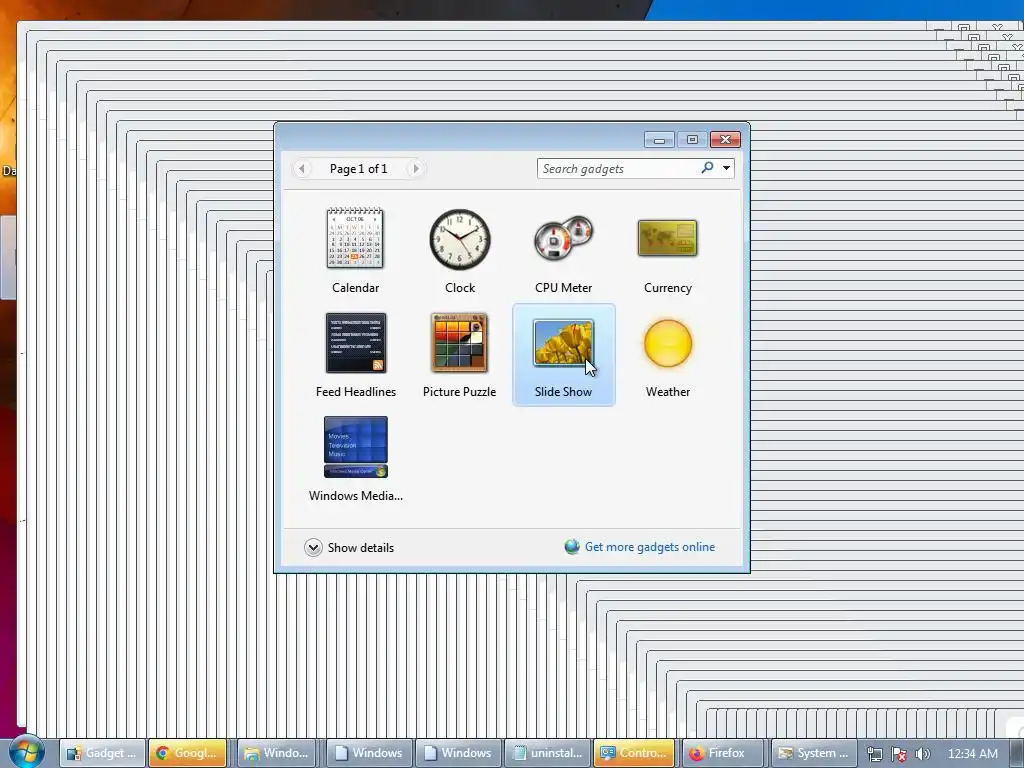Expand Show details chevron
Screen dimensions: 1024x768
point(313,547)
